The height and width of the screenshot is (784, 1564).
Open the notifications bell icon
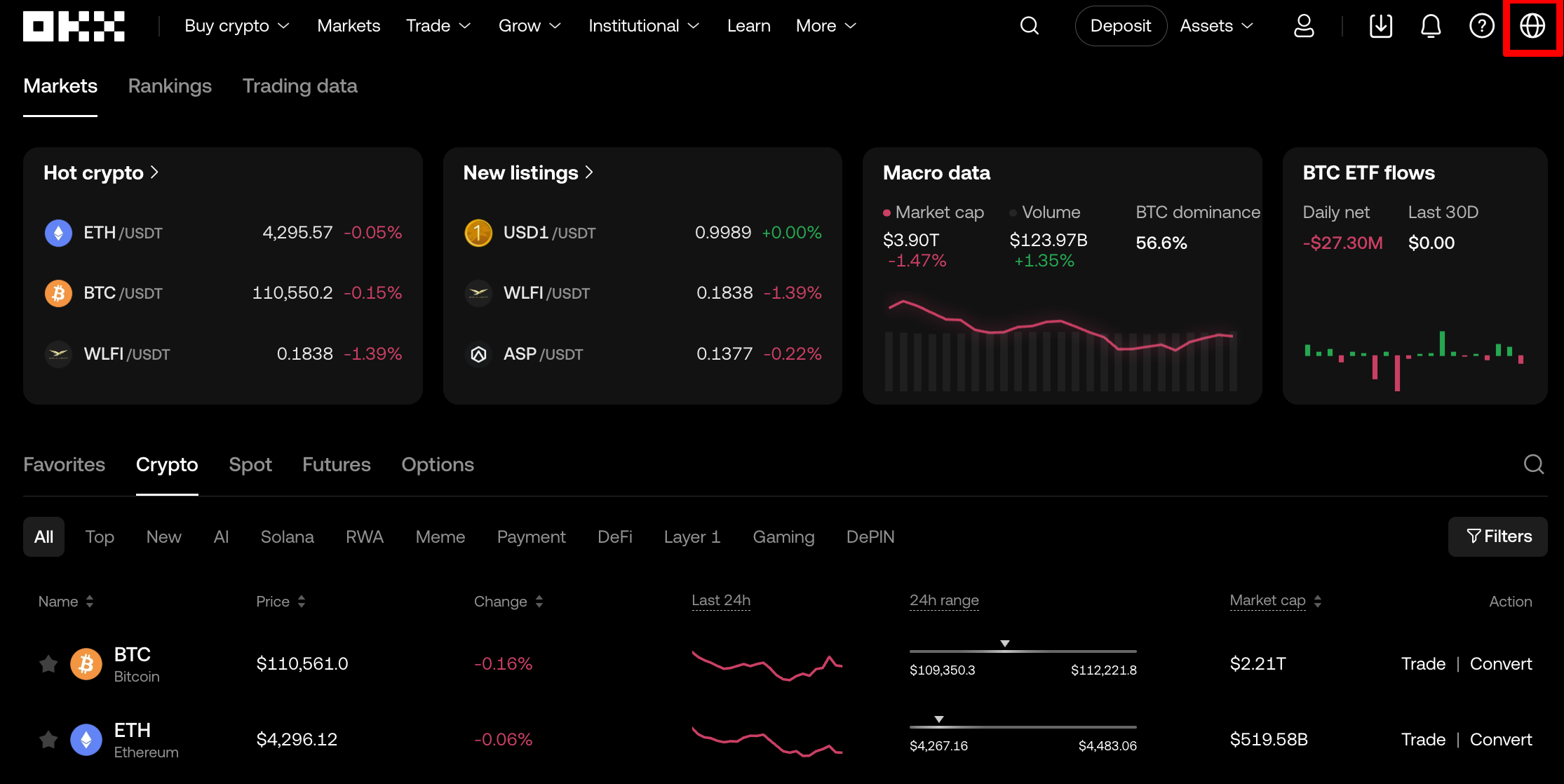pyautogui.click(x=1431, y=26)
